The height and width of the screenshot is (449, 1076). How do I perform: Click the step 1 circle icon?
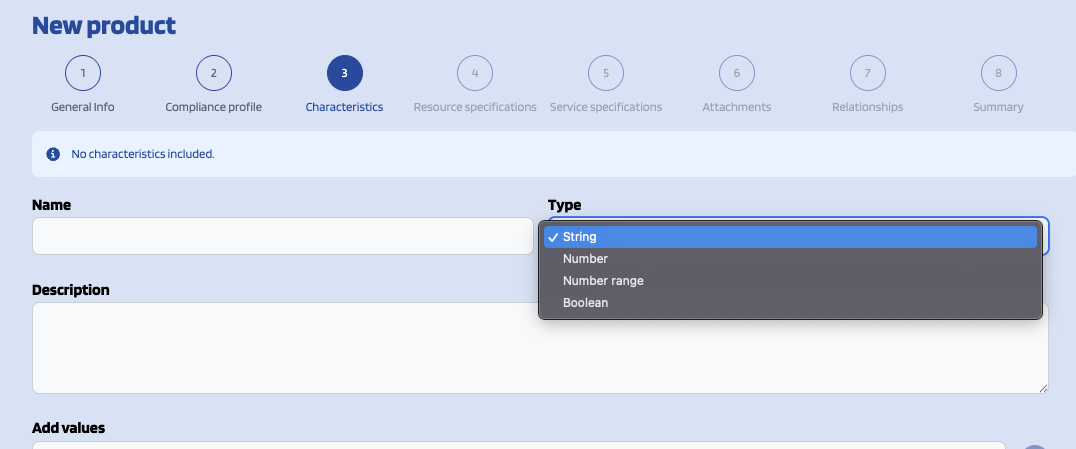[83, 73]
